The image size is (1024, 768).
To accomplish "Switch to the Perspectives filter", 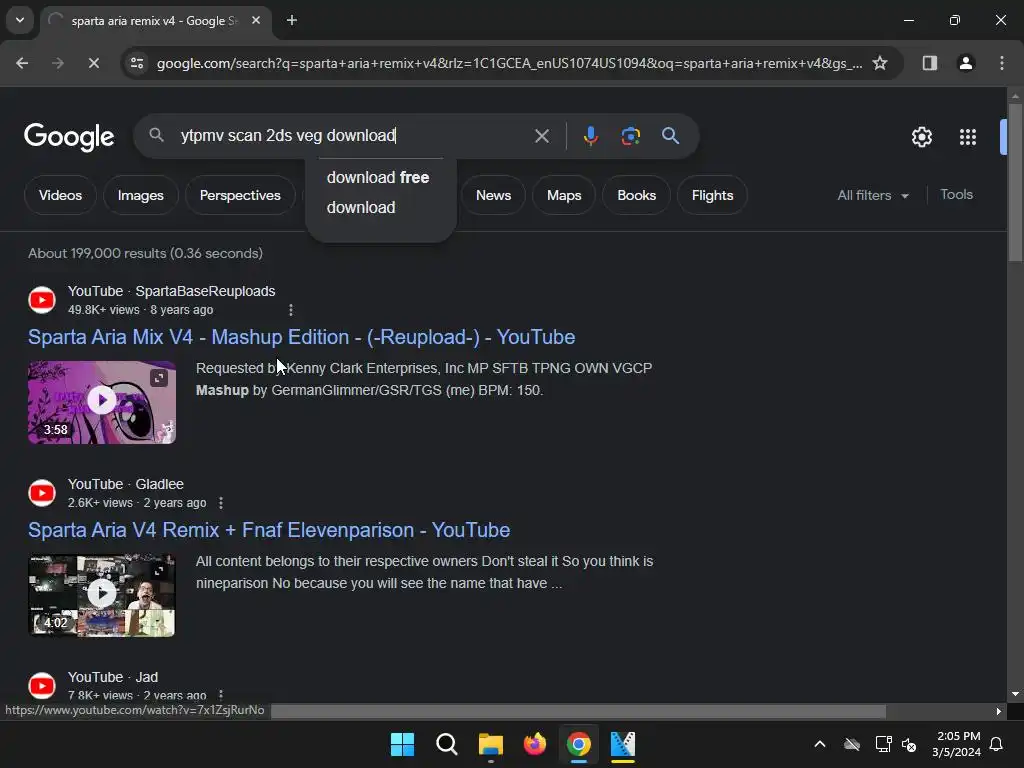I will [240, 195].
